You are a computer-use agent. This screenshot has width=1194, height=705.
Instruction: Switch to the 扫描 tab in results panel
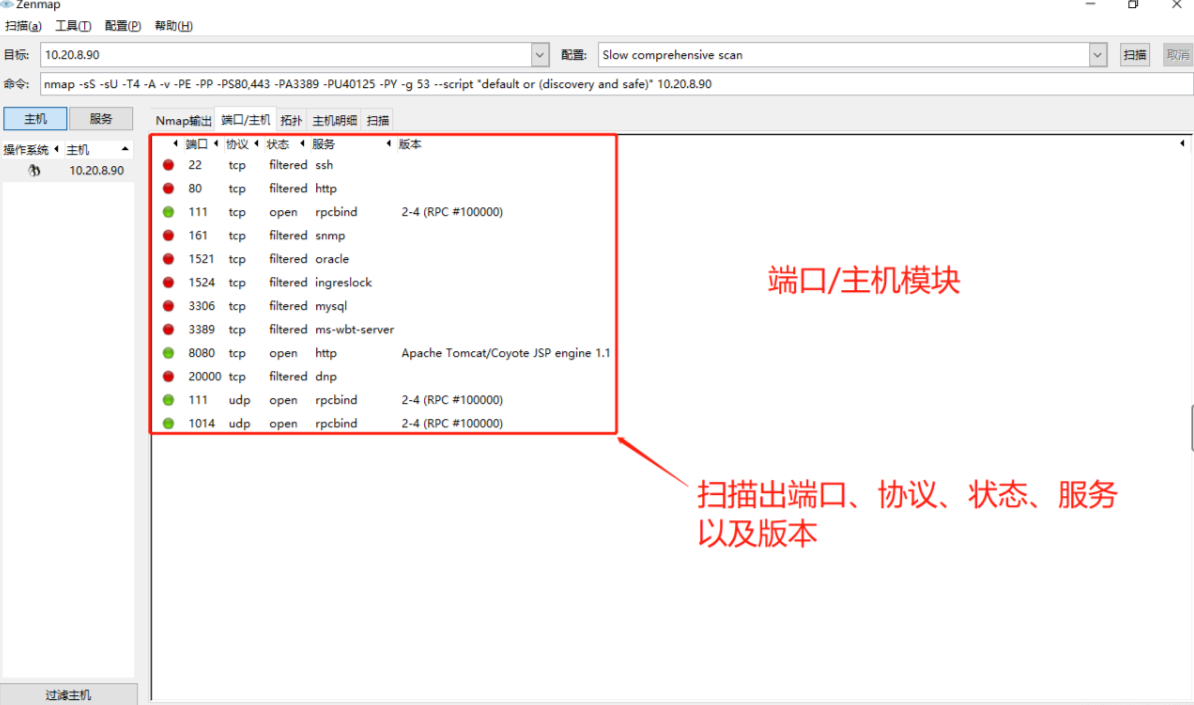tap(378, 120)
